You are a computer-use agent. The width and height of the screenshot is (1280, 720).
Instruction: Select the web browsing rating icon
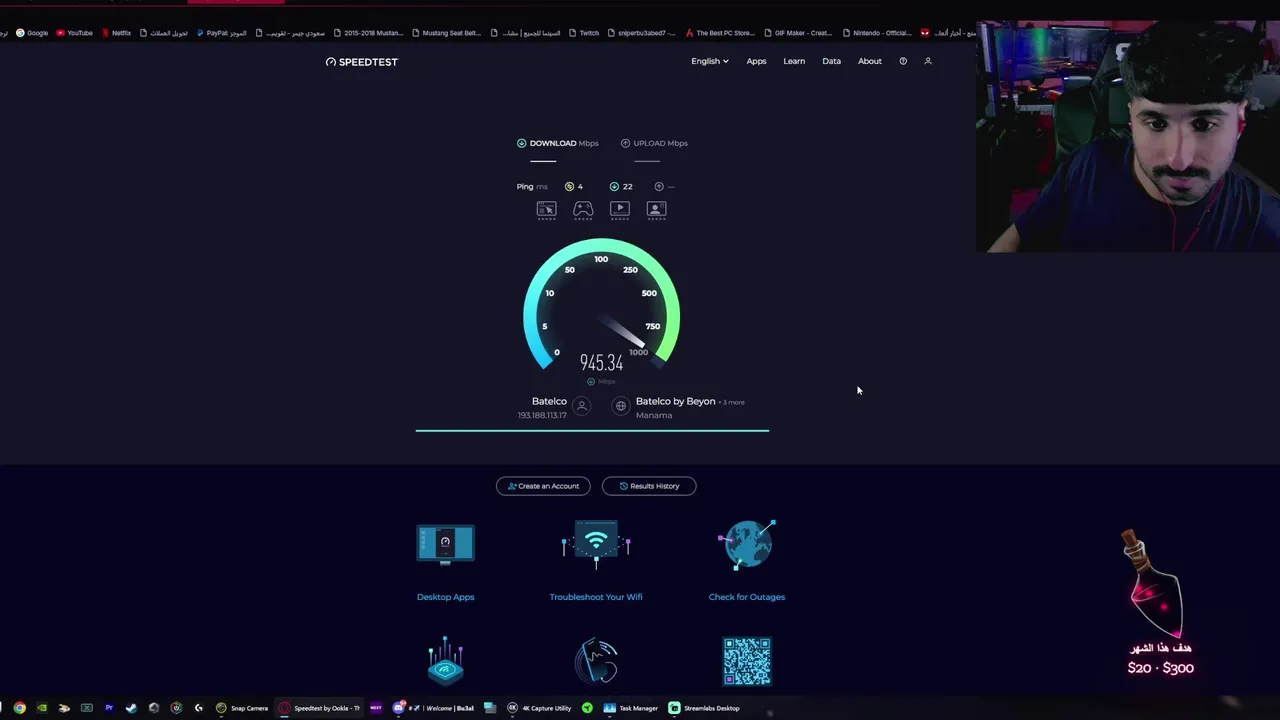click(x=546, y=209)
